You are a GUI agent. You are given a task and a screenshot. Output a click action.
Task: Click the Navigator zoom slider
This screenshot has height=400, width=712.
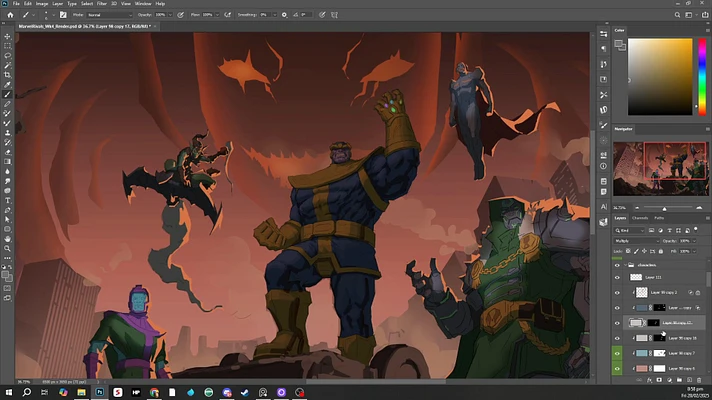(664, 208)
